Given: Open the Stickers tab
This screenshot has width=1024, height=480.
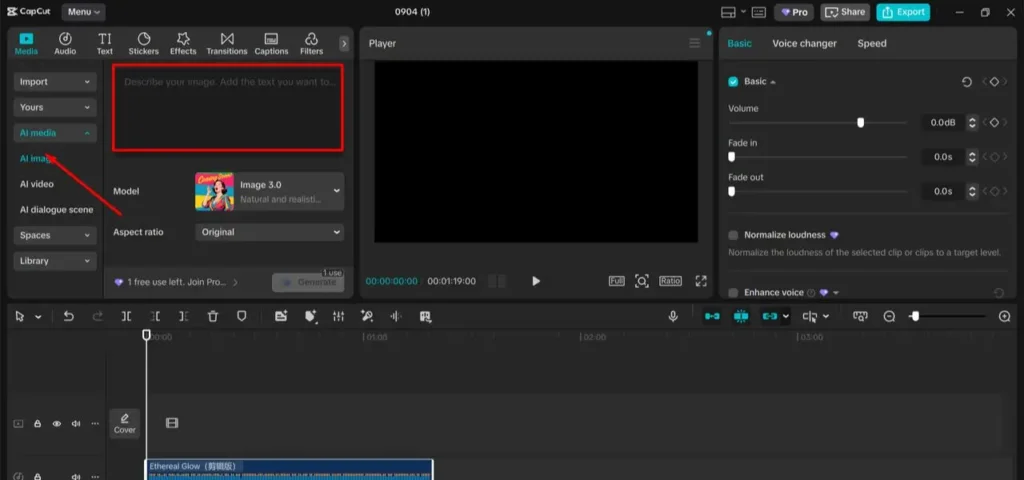Looking at the screenshot, I should (144, 44).
